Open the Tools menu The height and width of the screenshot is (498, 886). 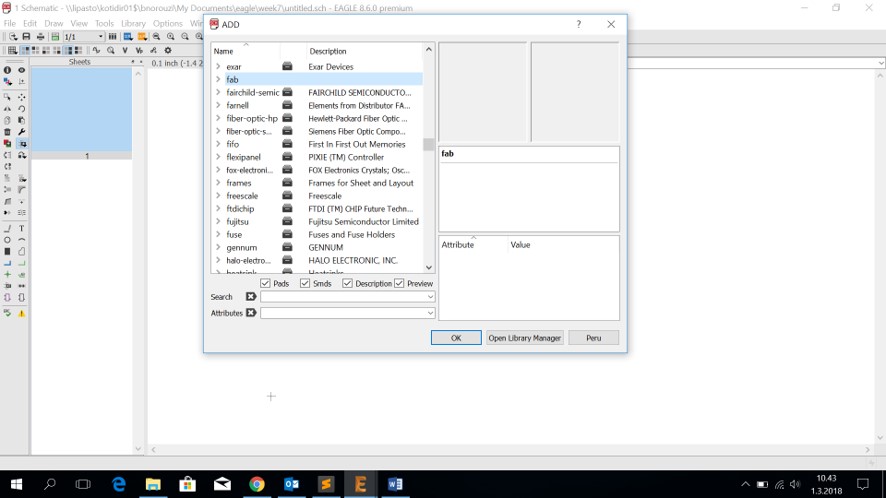104,23
